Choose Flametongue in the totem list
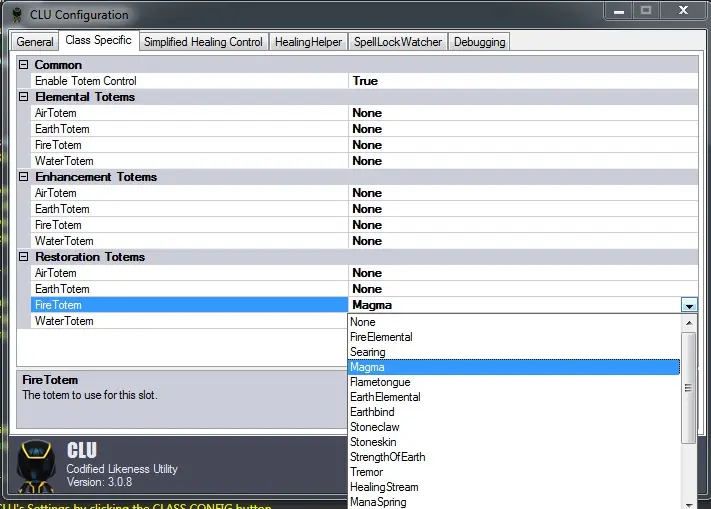 [x=380, y=382]
